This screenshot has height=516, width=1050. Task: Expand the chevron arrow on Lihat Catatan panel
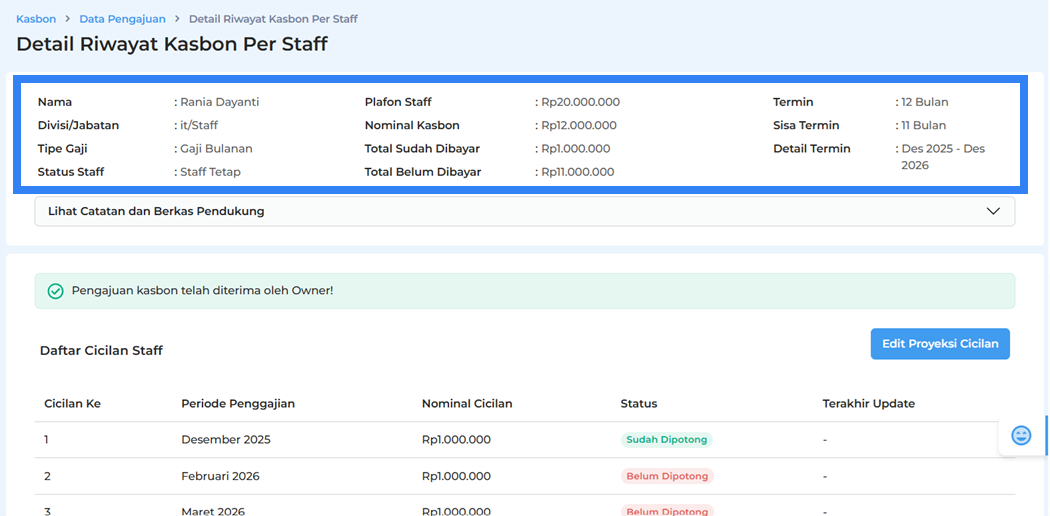click(x=993, y=211)
